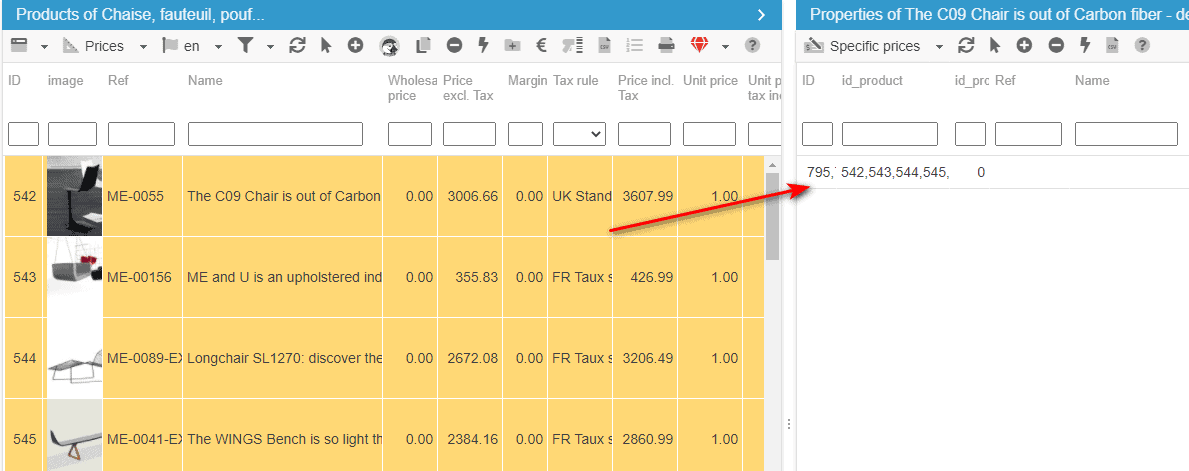
Task: Click the lightning bolt icon in Properties toolbar
Action: pyautogui.click(x=1084, y=46)
